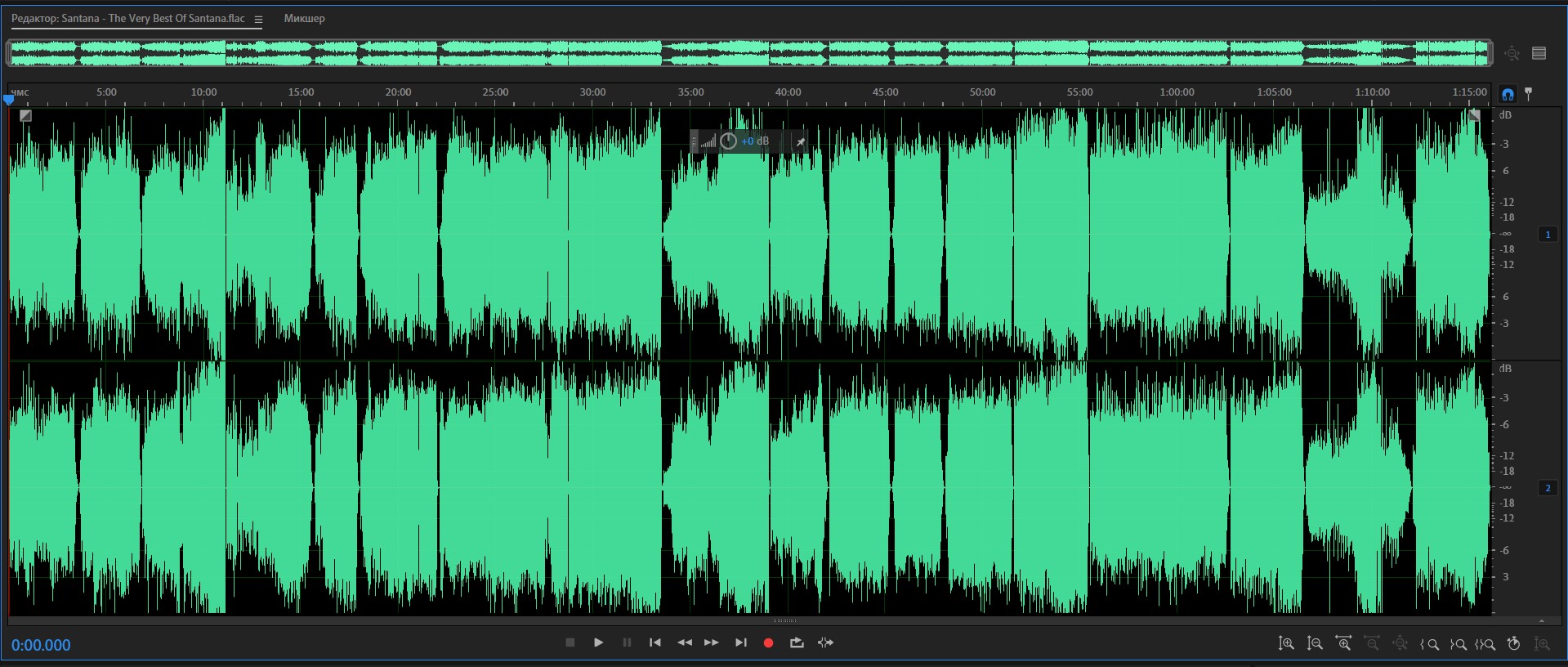The height and width of the screenshot is (667, 1568).
Task: Jump to previous marker button
Action: point(654,642)
